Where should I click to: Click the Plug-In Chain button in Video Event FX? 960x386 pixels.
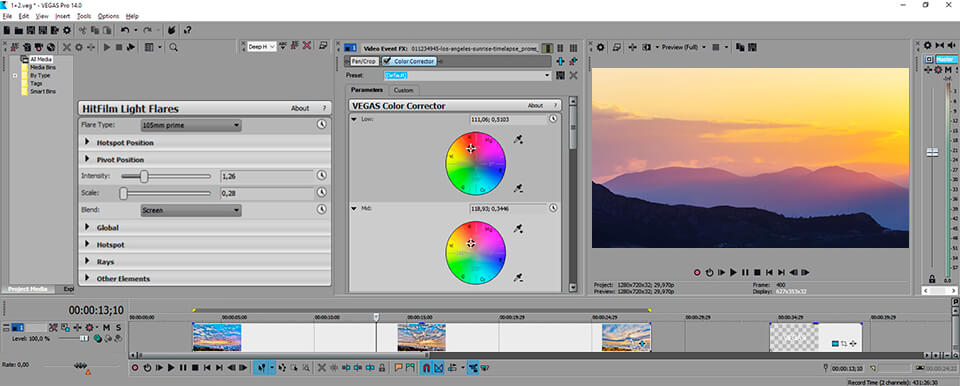[560, 61]
